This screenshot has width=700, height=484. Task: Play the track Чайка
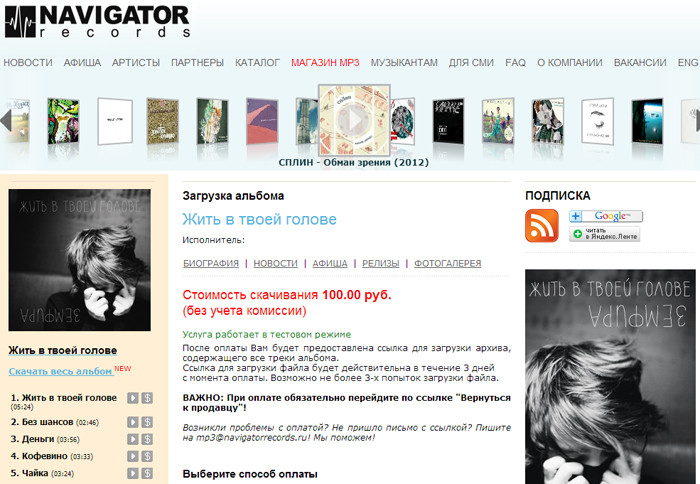pyautogui.click(x=133, y=473)
